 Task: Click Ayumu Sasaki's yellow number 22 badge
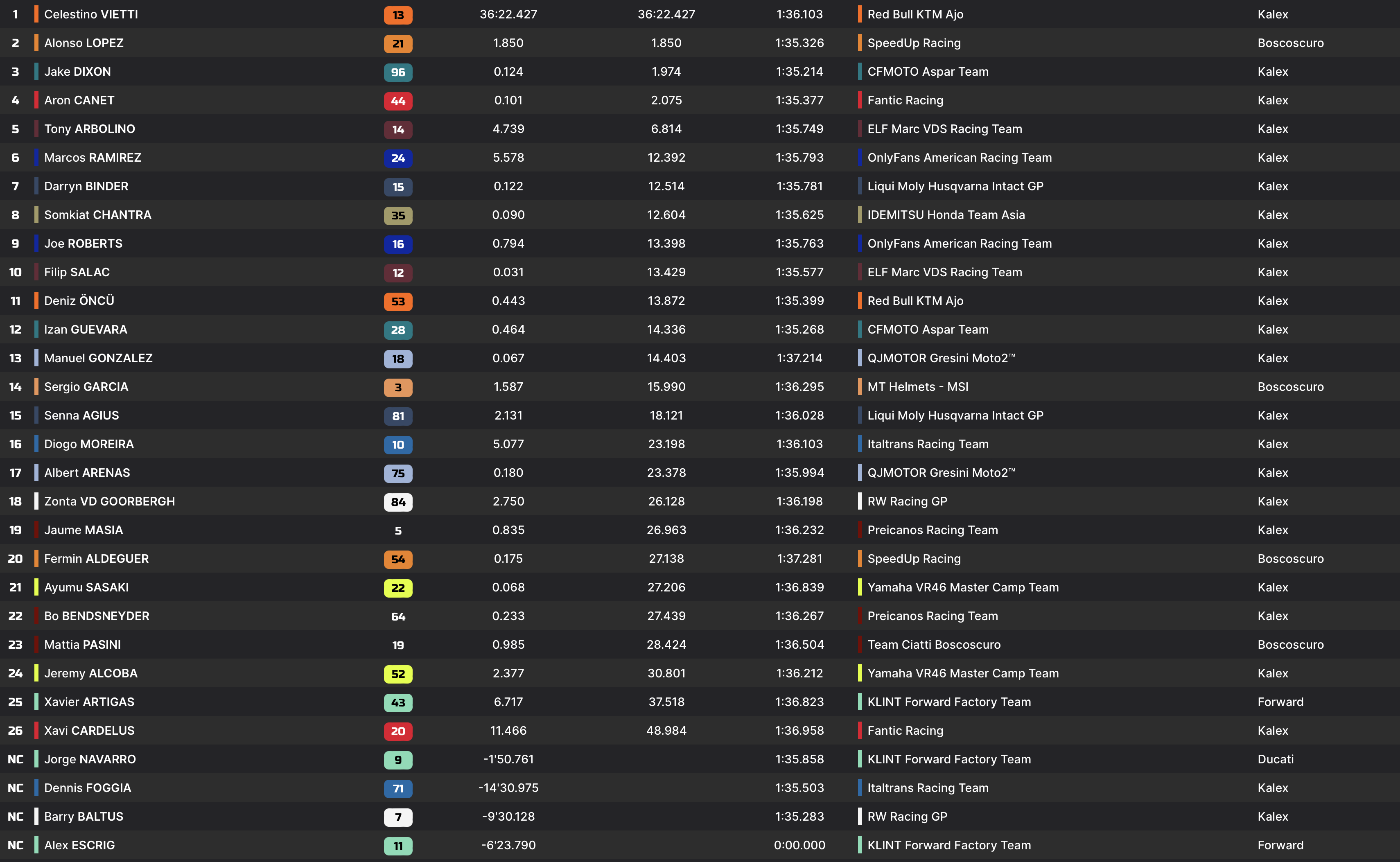coord(398,588)
